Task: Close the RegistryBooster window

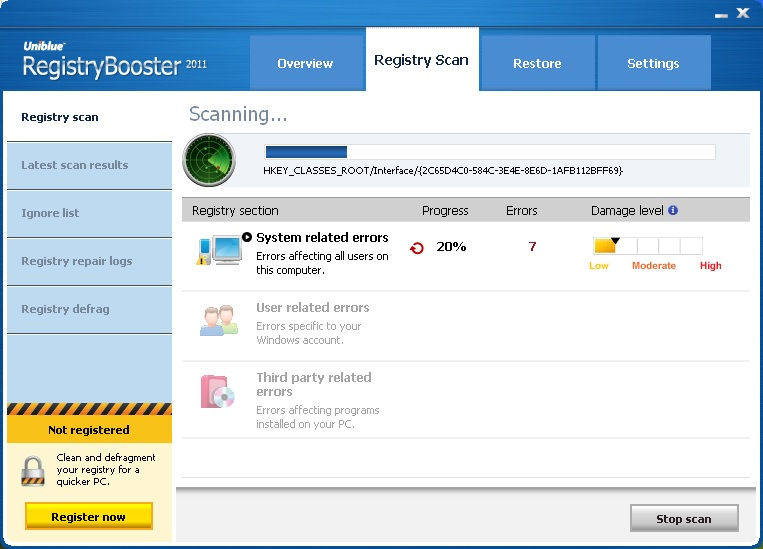Action: 743,13
